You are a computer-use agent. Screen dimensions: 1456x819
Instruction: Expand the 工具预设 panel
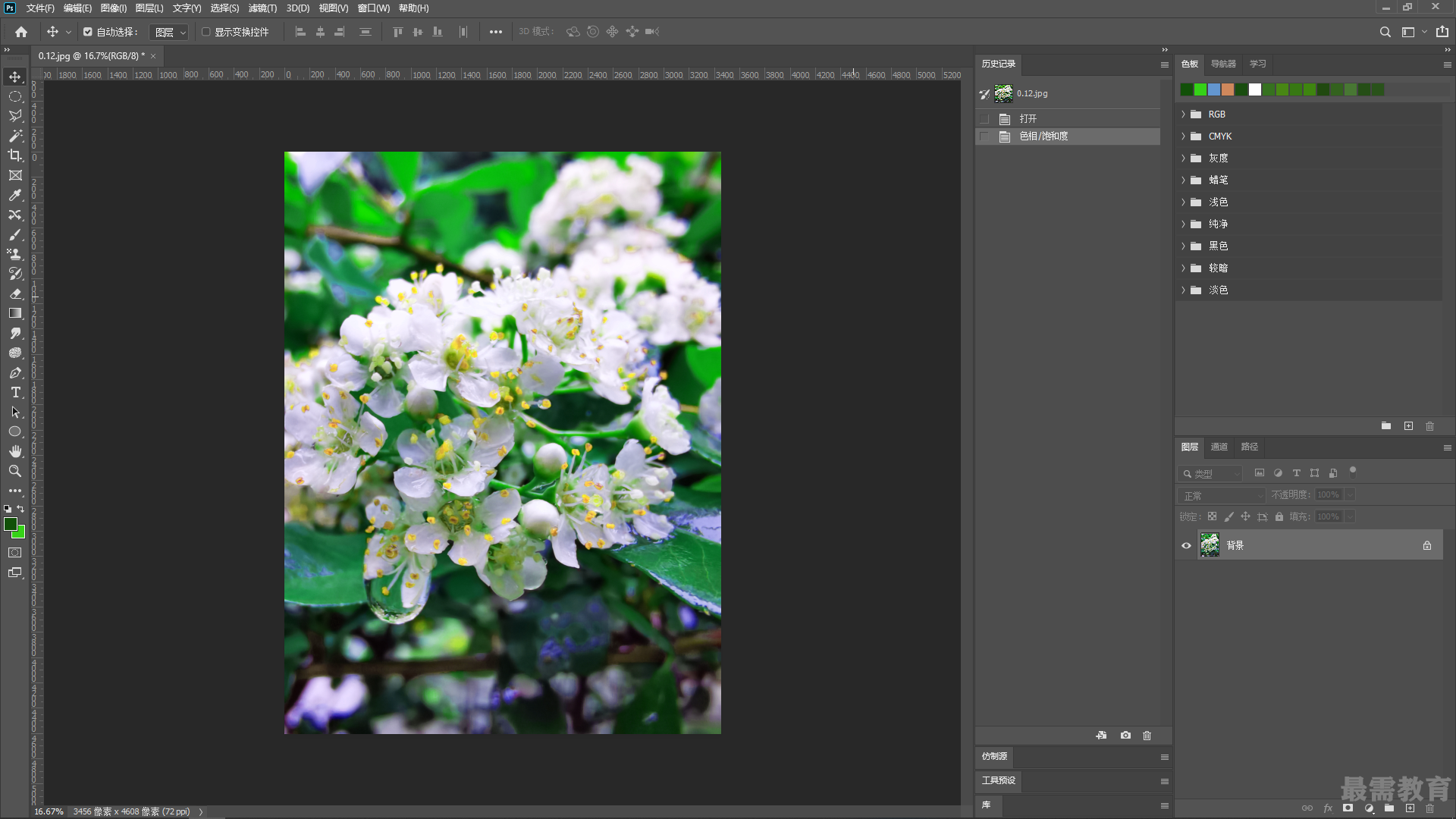[998, 781]
